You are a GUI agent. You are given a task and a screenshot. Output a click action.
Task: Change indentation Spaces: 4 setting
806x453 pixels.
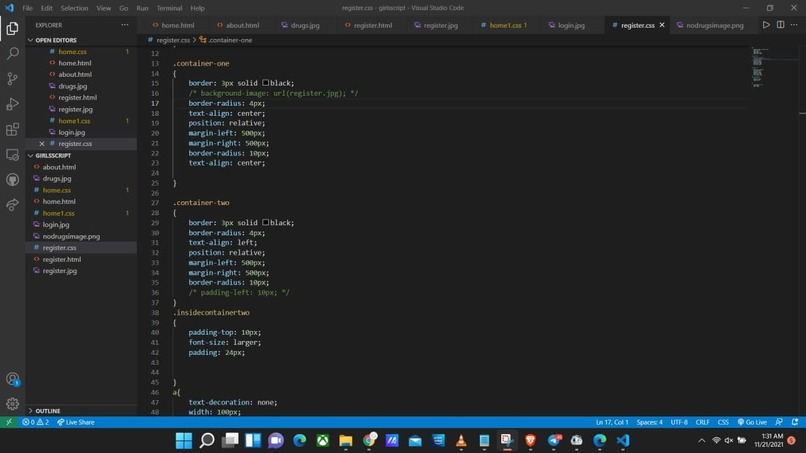(649, 422)
